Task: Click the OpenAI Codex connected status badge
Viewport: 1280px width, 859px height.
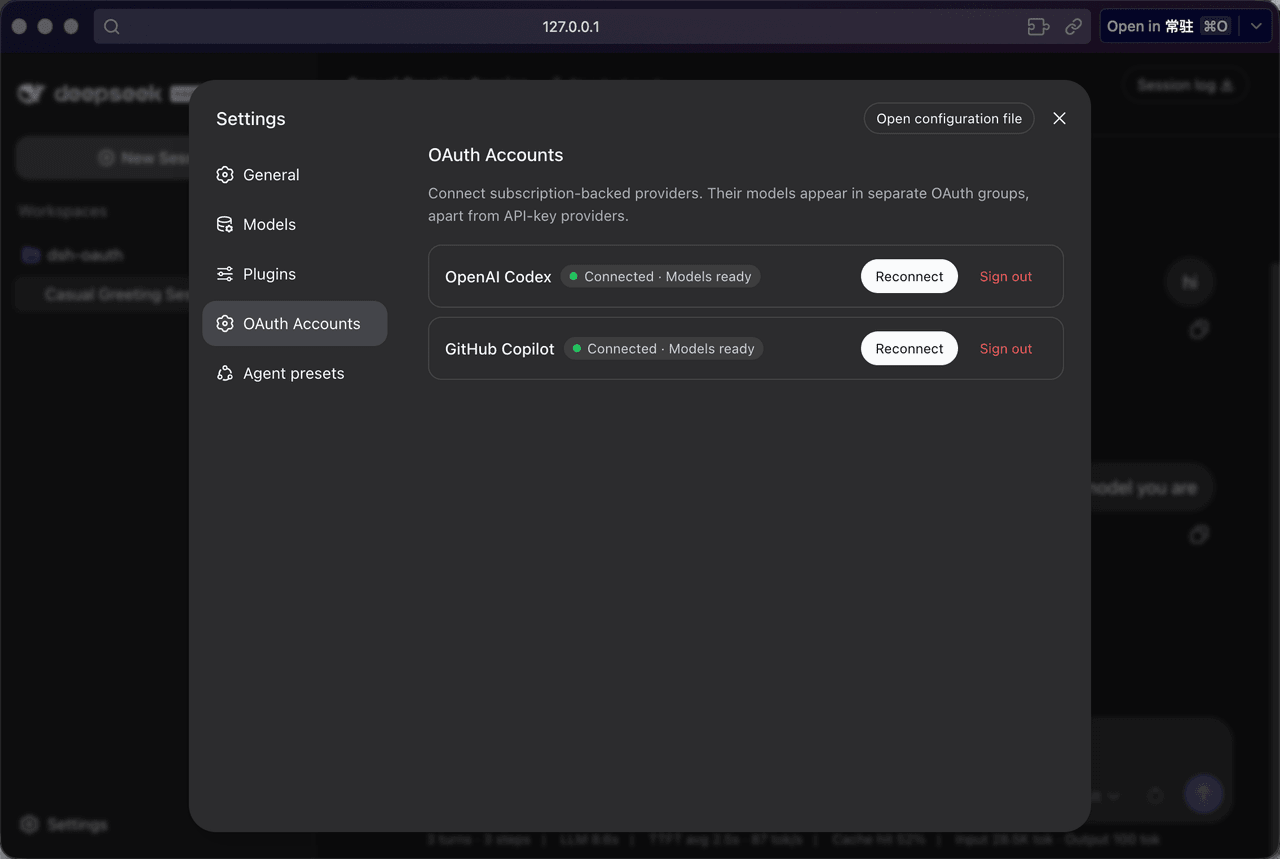Action: (x=660, y=277)
